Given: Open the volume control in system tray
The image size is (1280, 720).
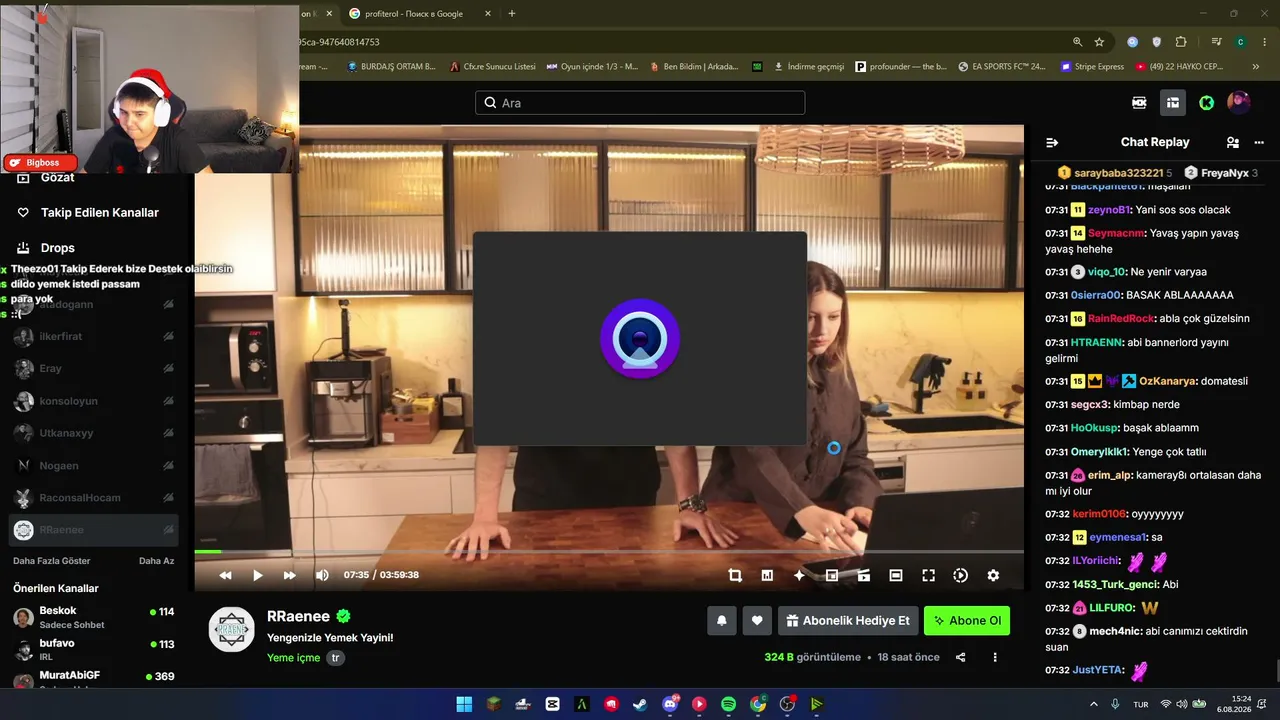Looking at the screenshot, I should [x=1181, y=704].
